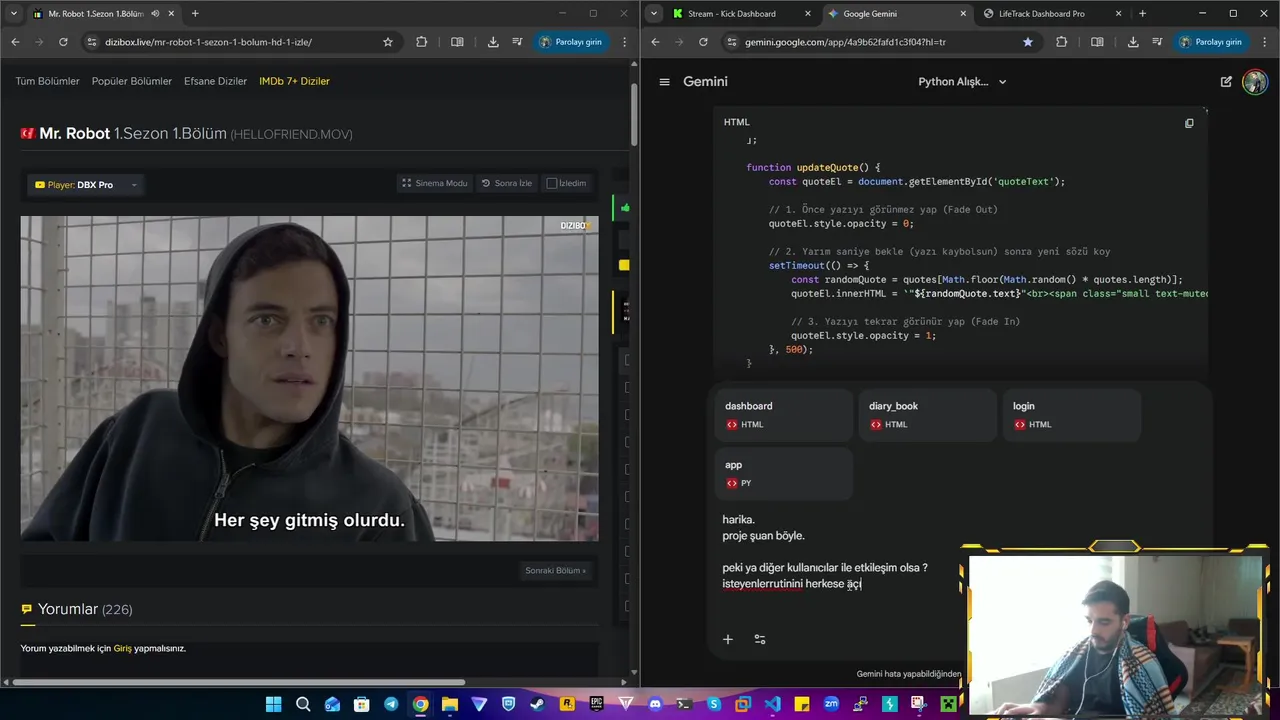Toggle Sinema Modu for the player

[435, 183]
